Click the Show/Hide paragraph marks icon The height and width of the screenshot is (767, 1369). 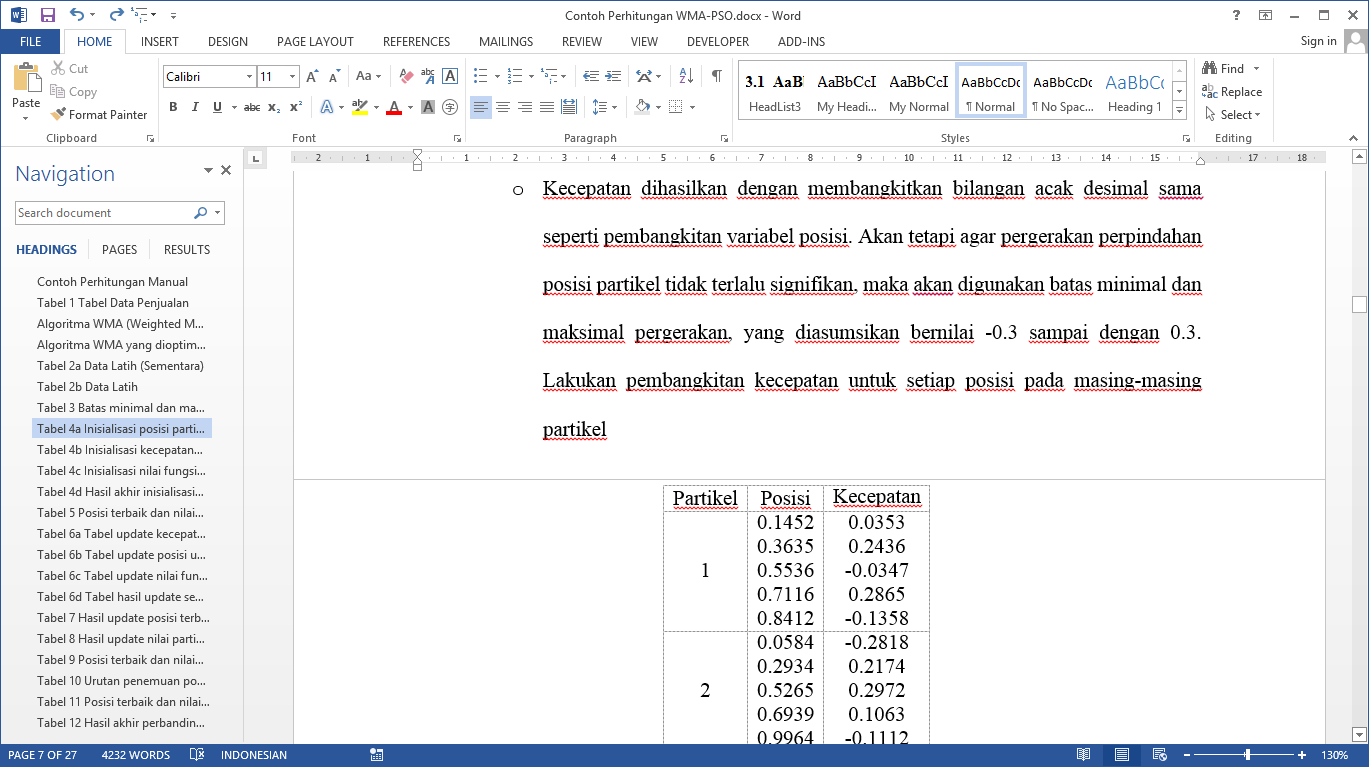click(x=716, y=76)
